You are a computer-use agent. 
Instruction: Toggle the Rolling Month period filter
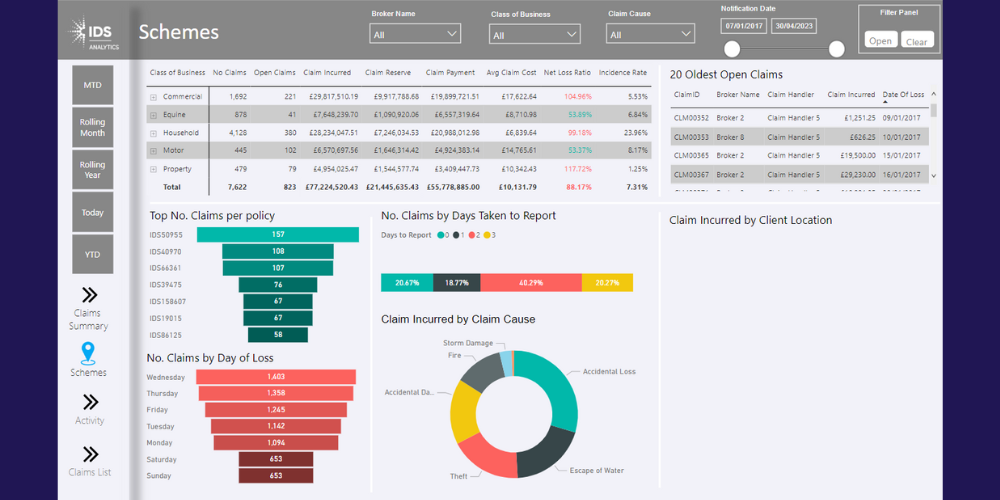point(93,127)
